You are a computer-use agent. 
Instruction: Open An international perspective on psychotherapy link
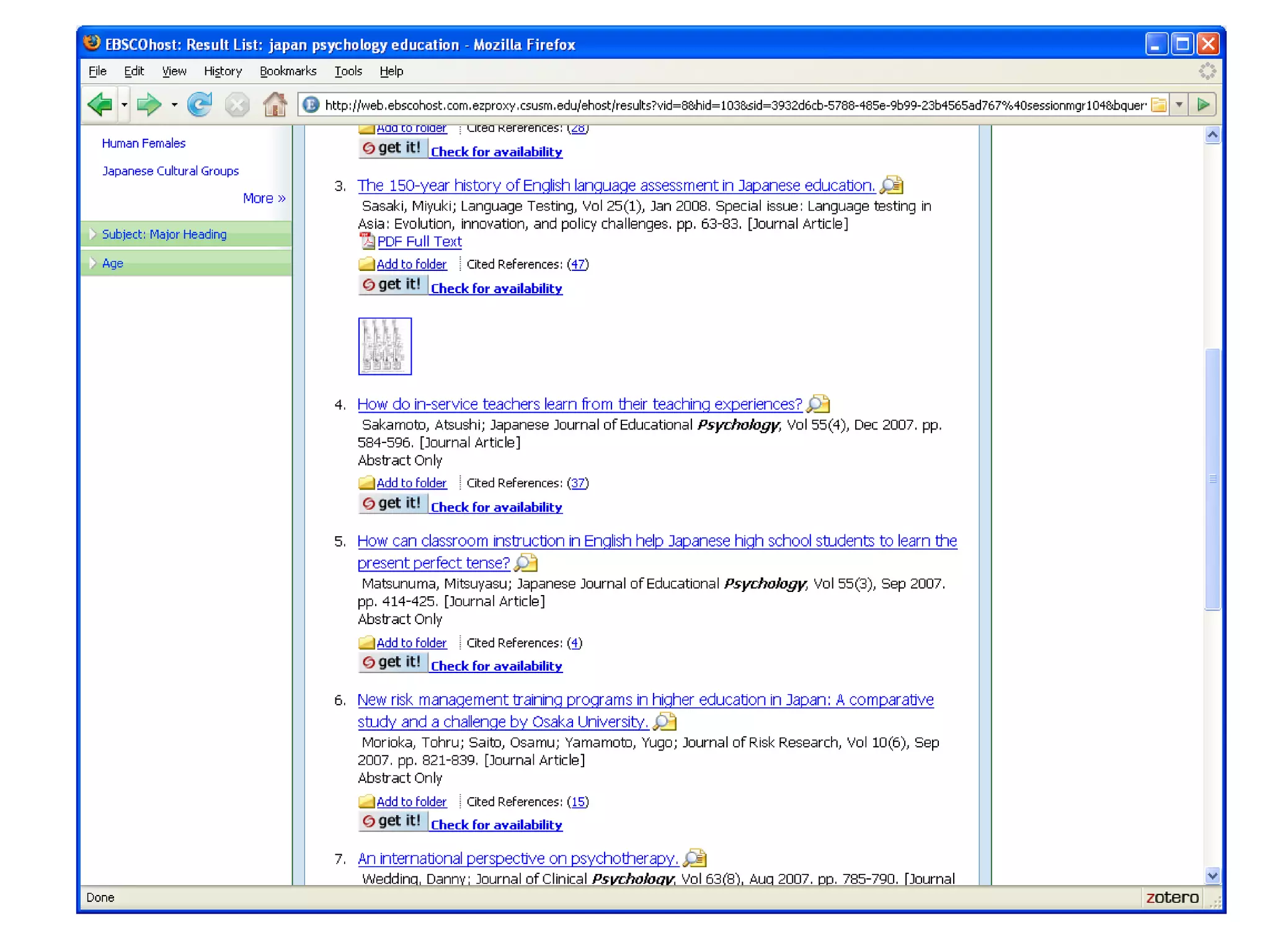[x=518, y=858]
